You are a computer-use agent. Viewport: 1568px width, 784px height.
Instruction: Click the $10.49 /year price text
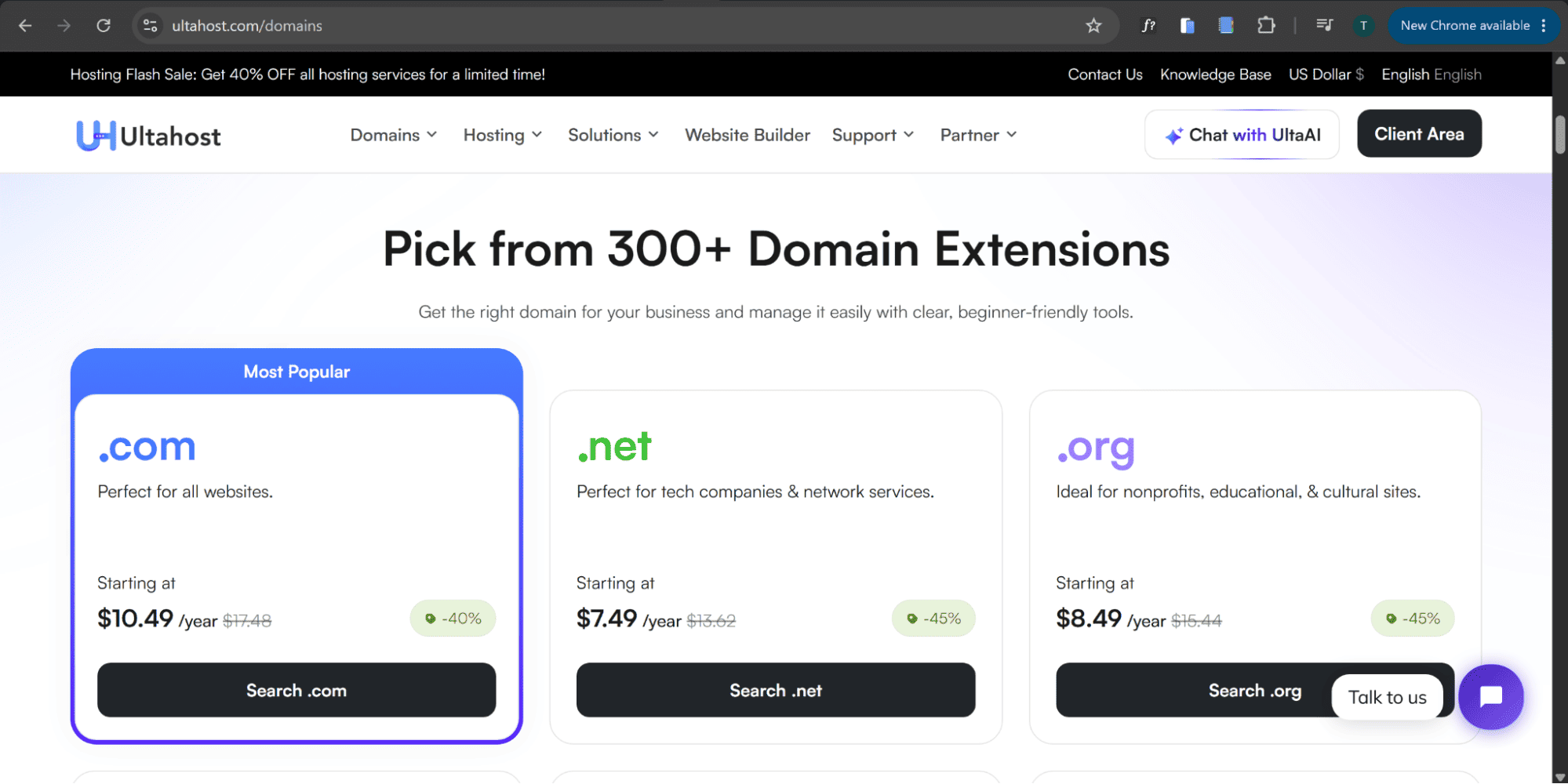click(x=157, y=619)
